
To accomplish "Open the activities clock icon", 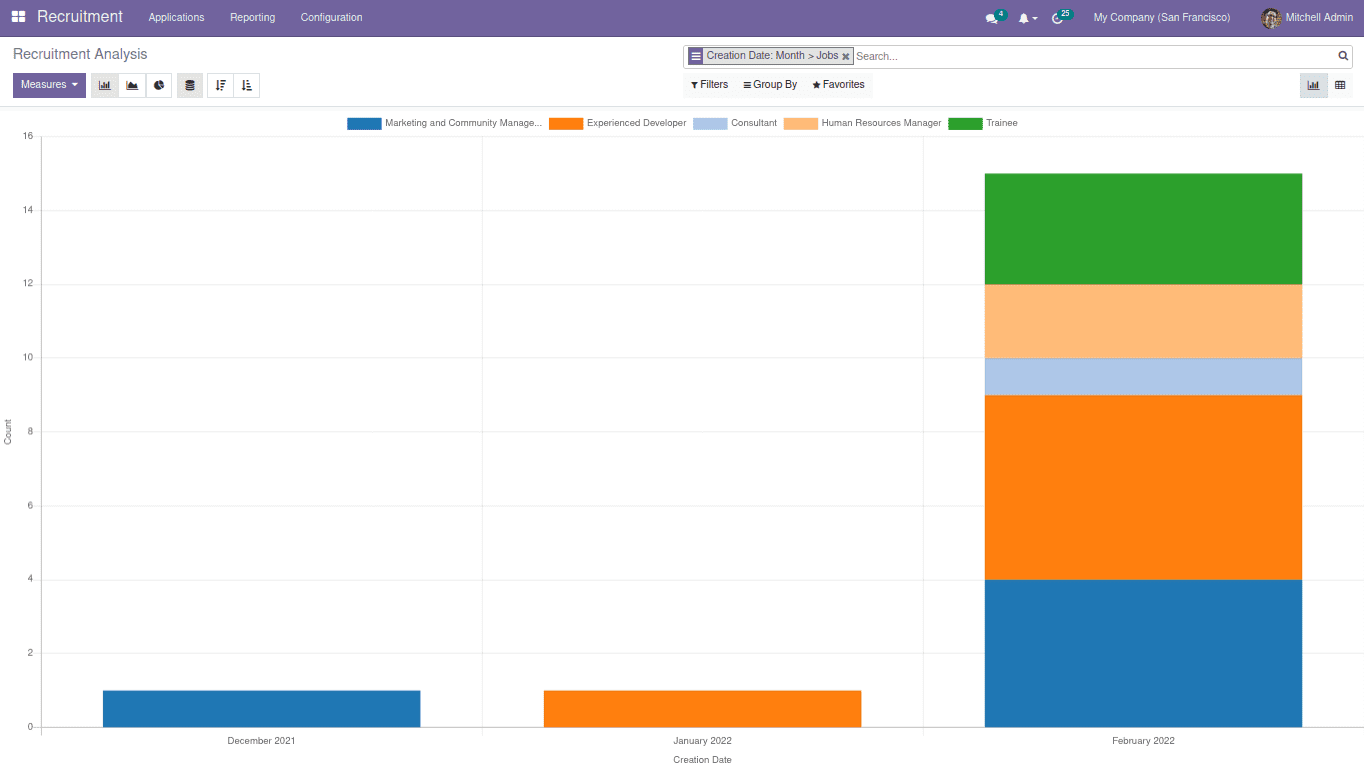I will (1058, 18).
